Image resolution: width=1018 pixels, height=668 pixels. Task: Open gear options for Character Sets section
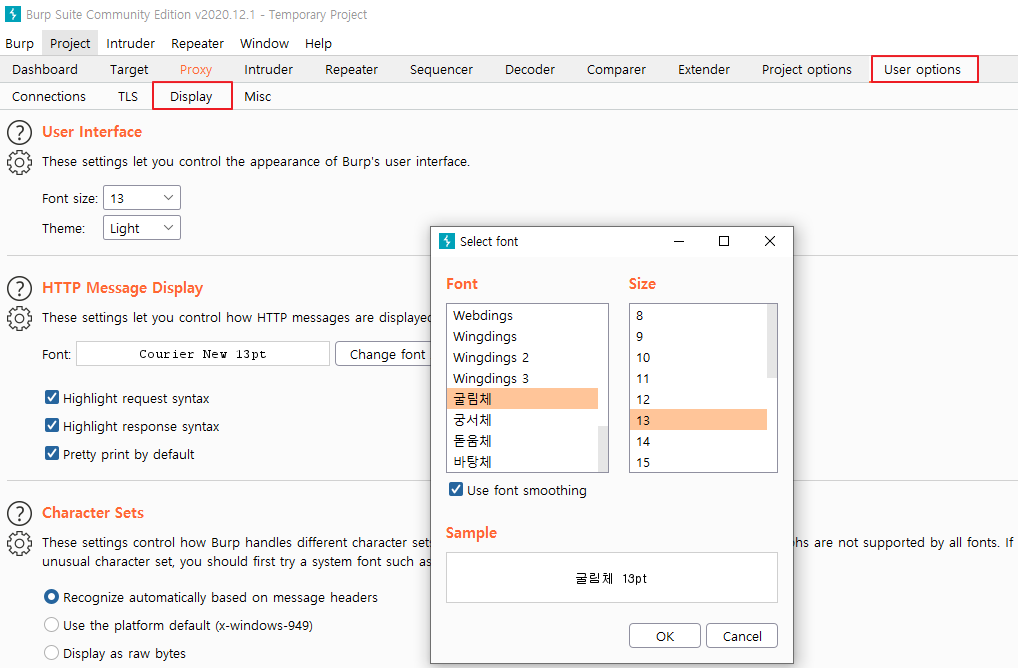point(19,543)
